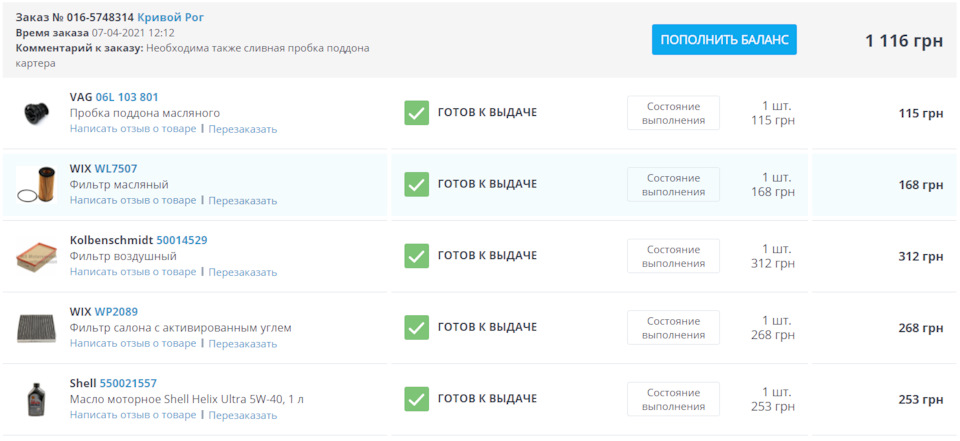960x441 pixels.
Task: View status for the 168 грн item
Action: [673, 185]
